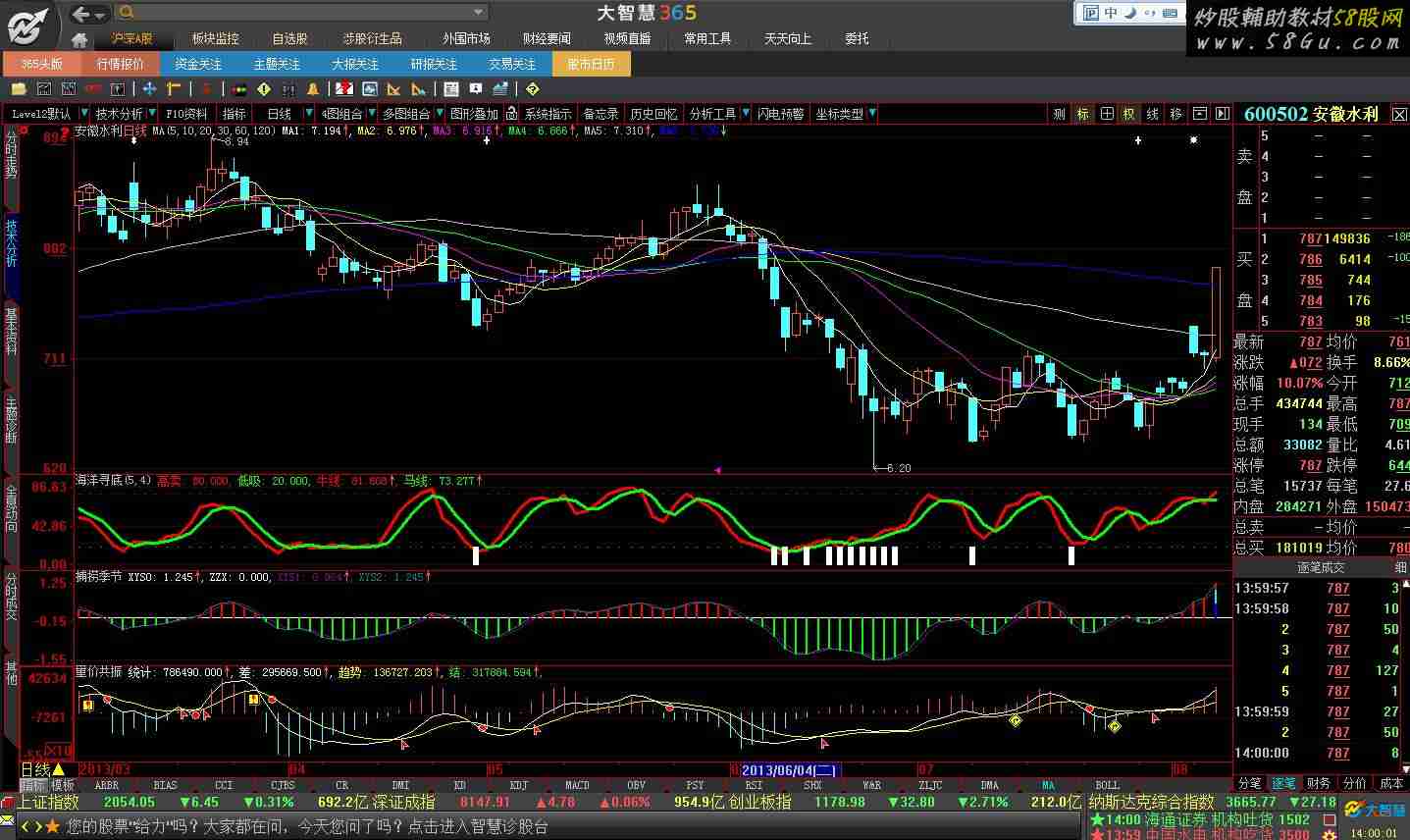The width and height of the screenshot is (1410, 840).
Task: Click the red-white chart image icon
Action: 343,89
